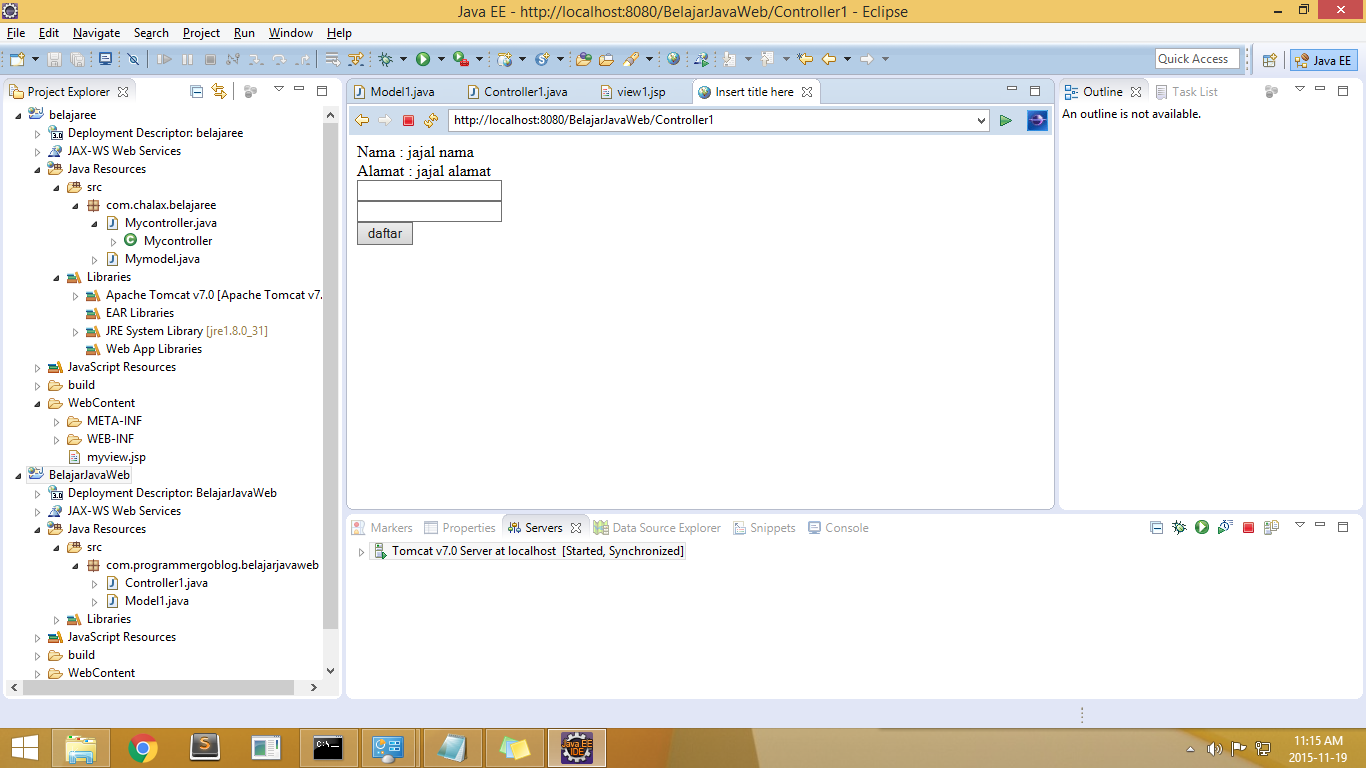
Task: Expand the Deployment Descriptor: belajaree node
Action: click(38, 133)
